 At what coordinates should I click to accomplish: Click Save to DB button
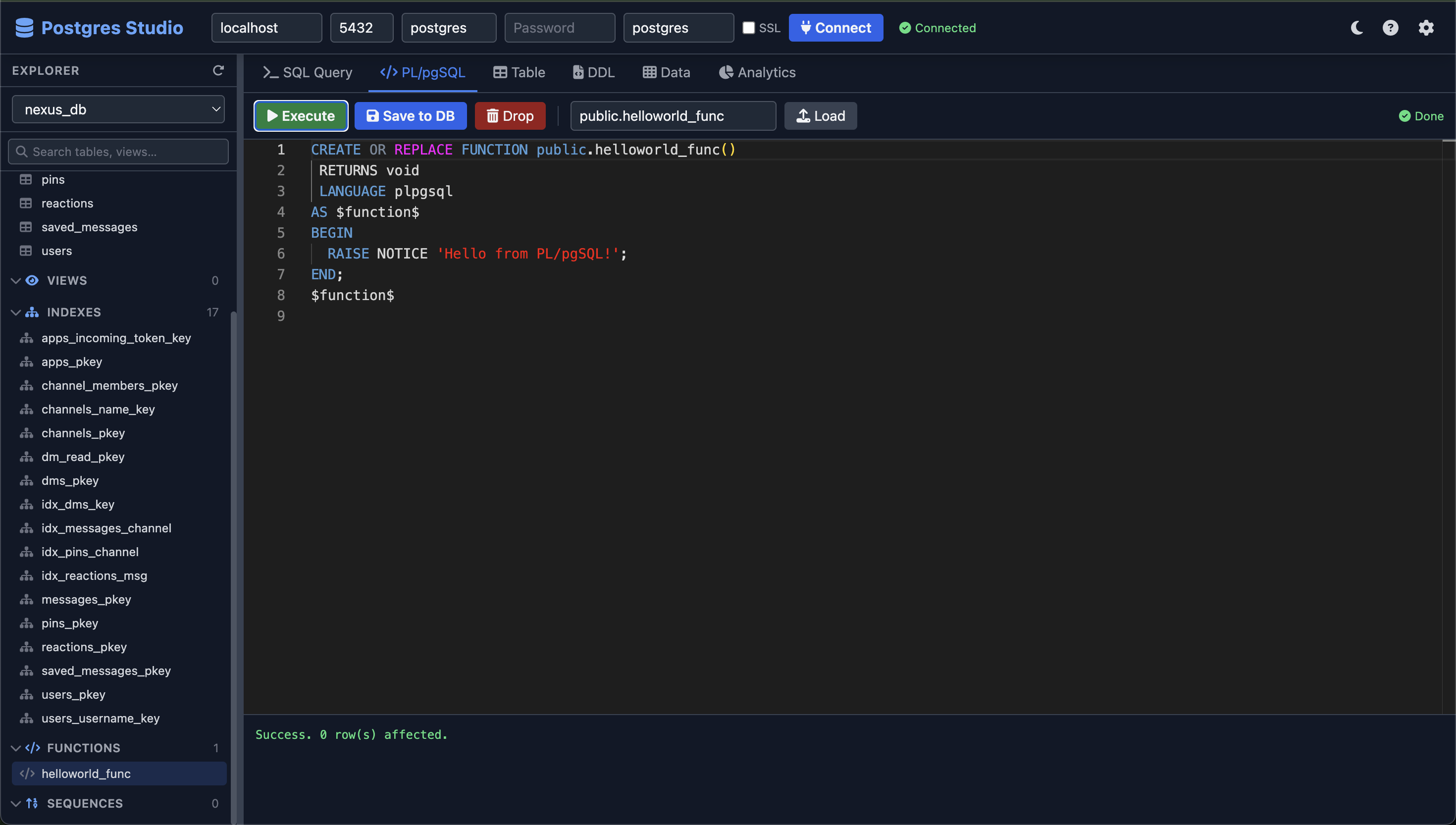pos(411,116)
